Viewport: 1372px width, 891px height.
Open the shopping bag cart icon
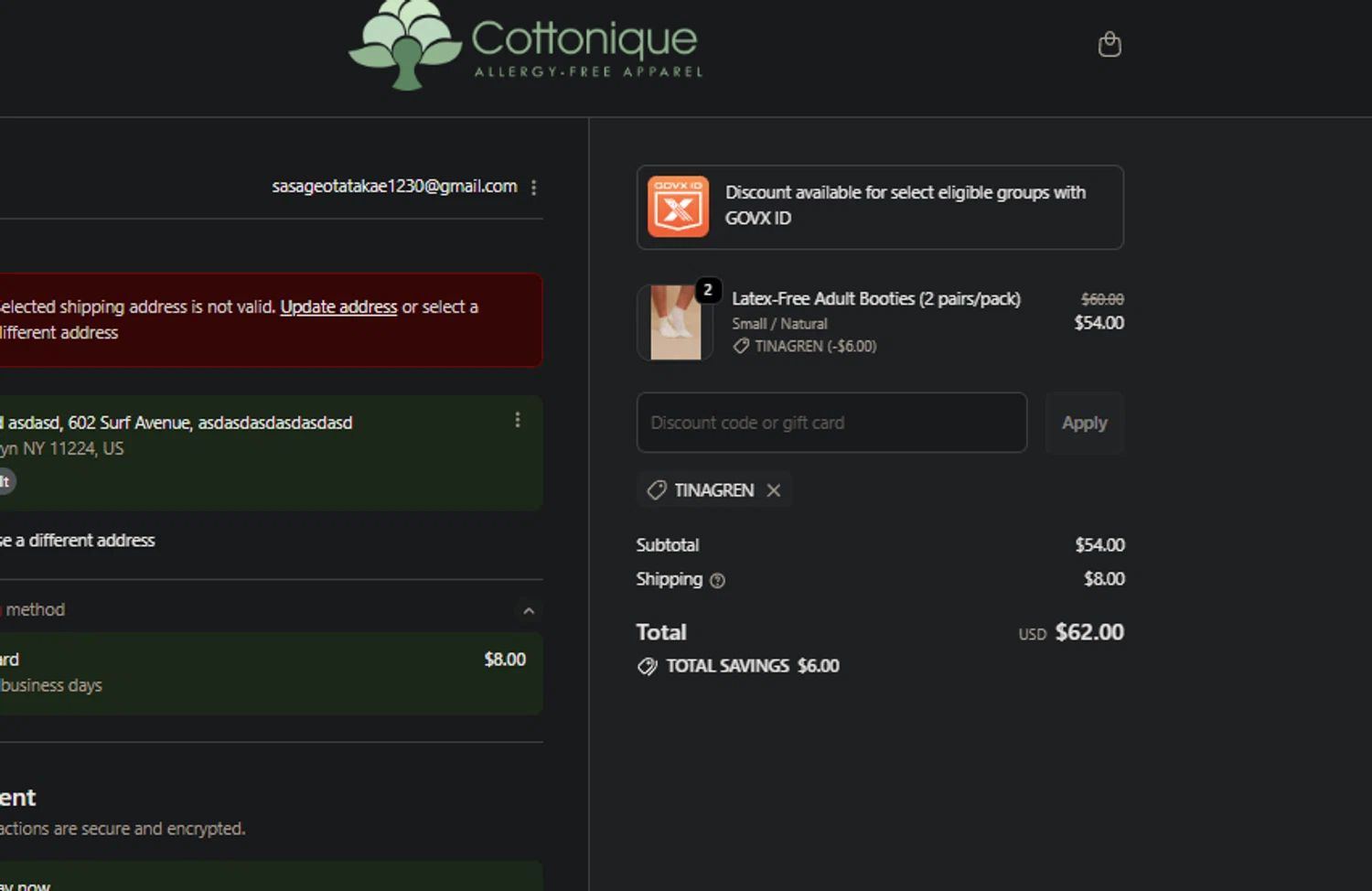1109,45
